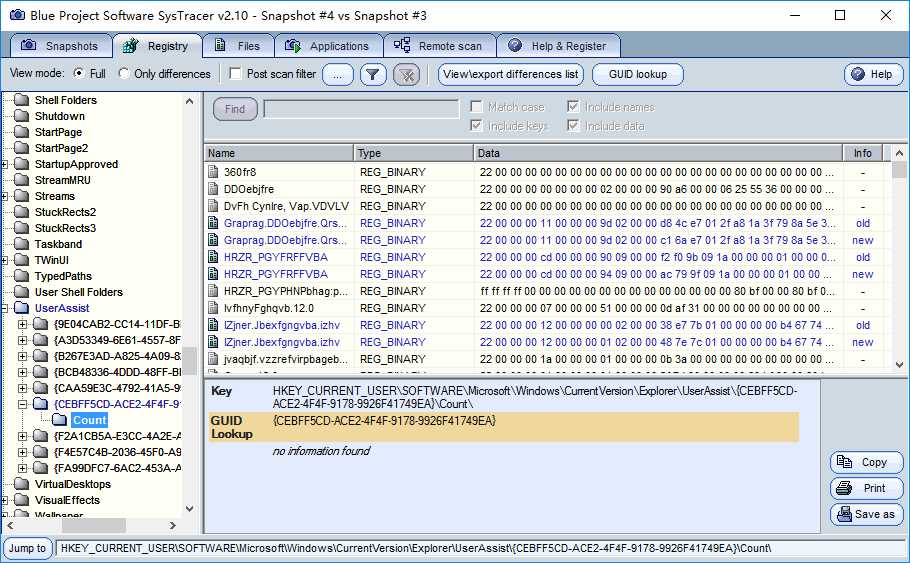
Task: Click the Print button with printer icon
Action: pos(865,488)
